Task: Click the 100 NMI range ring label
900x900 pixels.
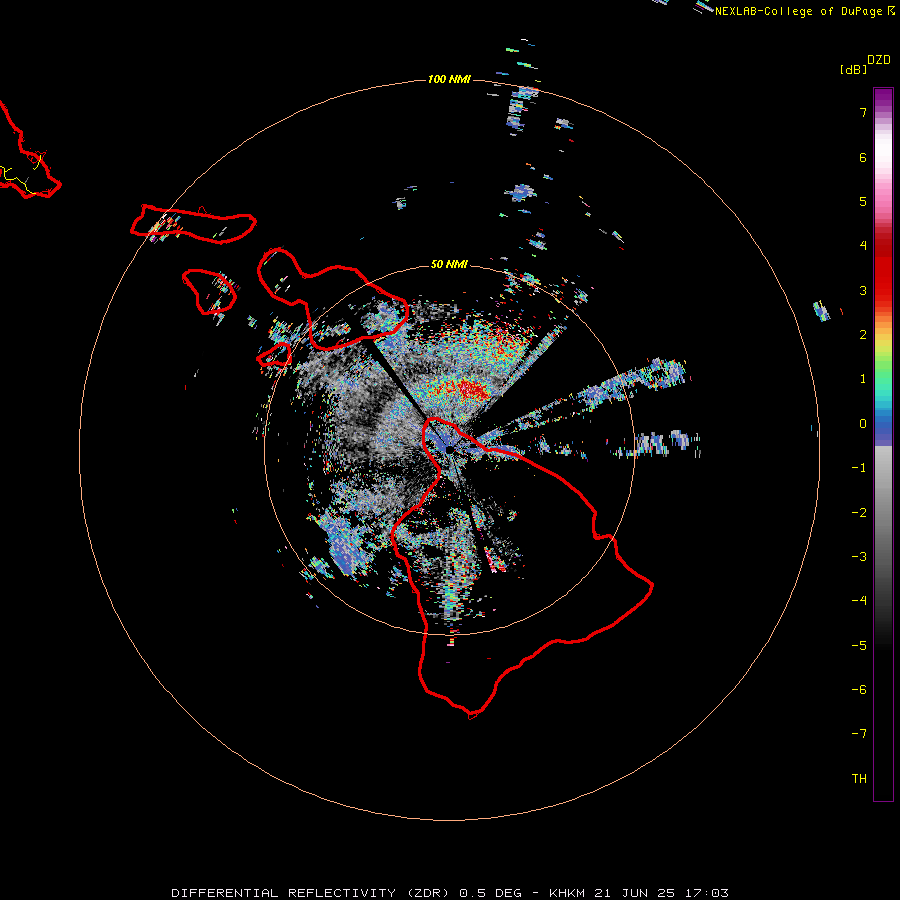Action: (x=449, y=79)
